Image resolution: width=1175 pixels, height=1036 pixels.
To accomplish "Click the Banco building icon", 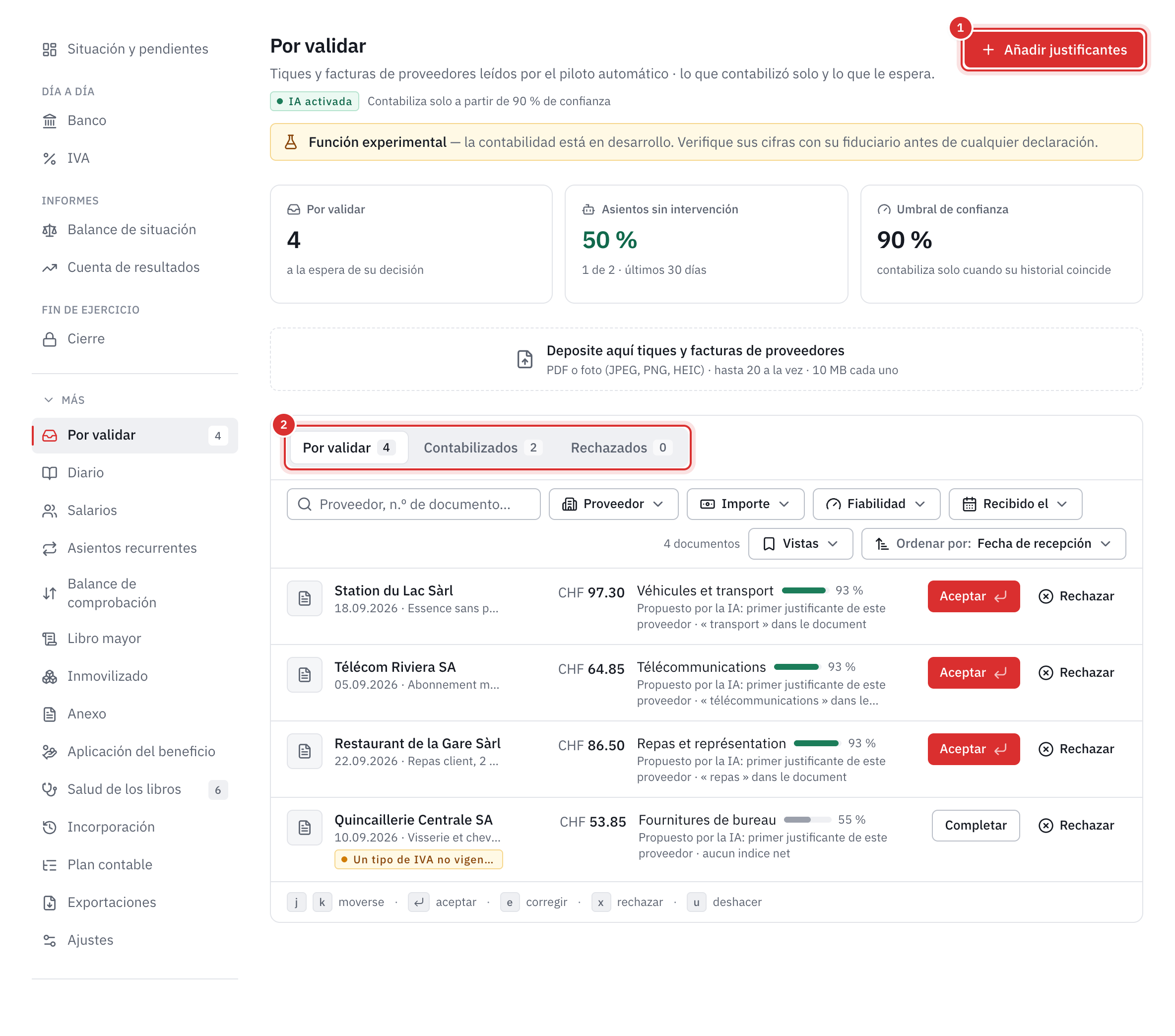I will pos(50,121).
